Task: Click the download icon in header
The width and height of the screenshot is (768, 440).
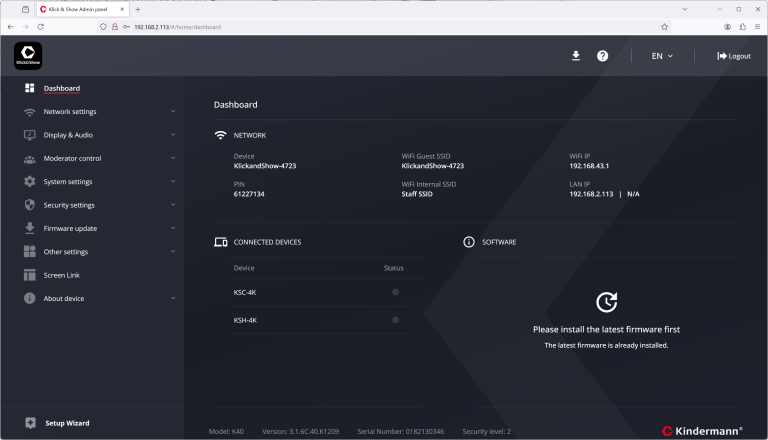Action: coord(576,56)
